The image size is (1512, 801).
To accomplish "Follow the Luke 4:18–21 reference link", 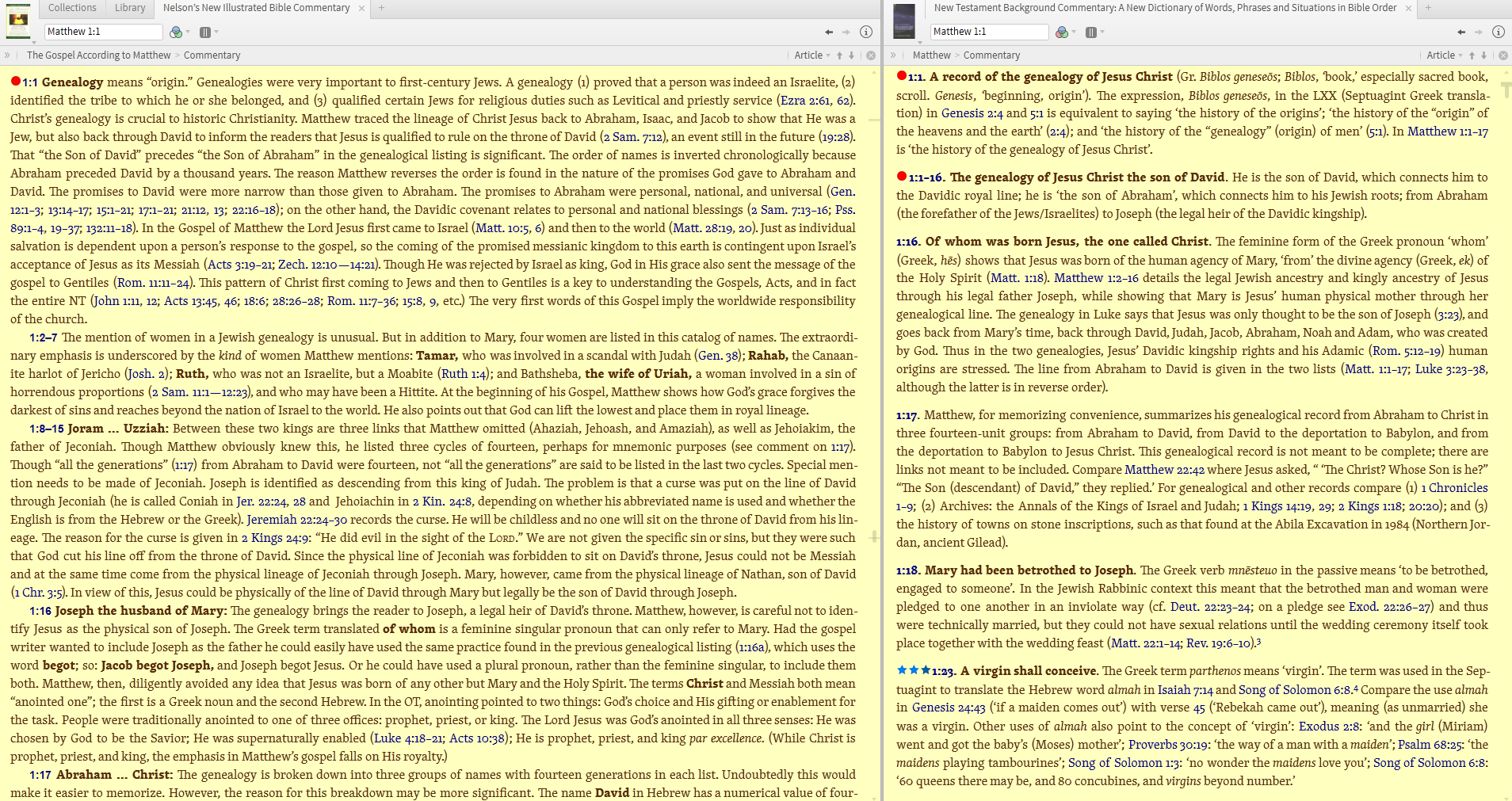I will click(407, 738).
